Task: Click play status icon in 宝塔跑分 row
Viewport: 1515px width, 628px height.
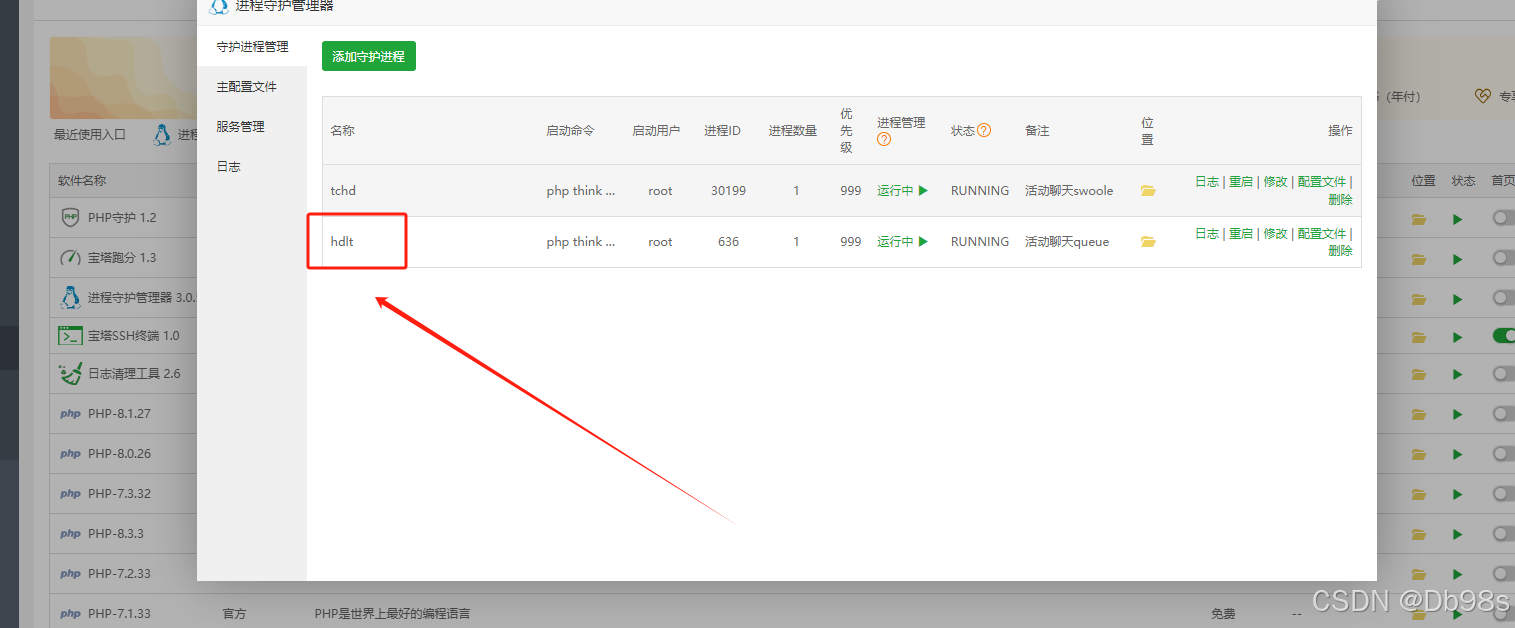Action: click(x=1458, y=259)
